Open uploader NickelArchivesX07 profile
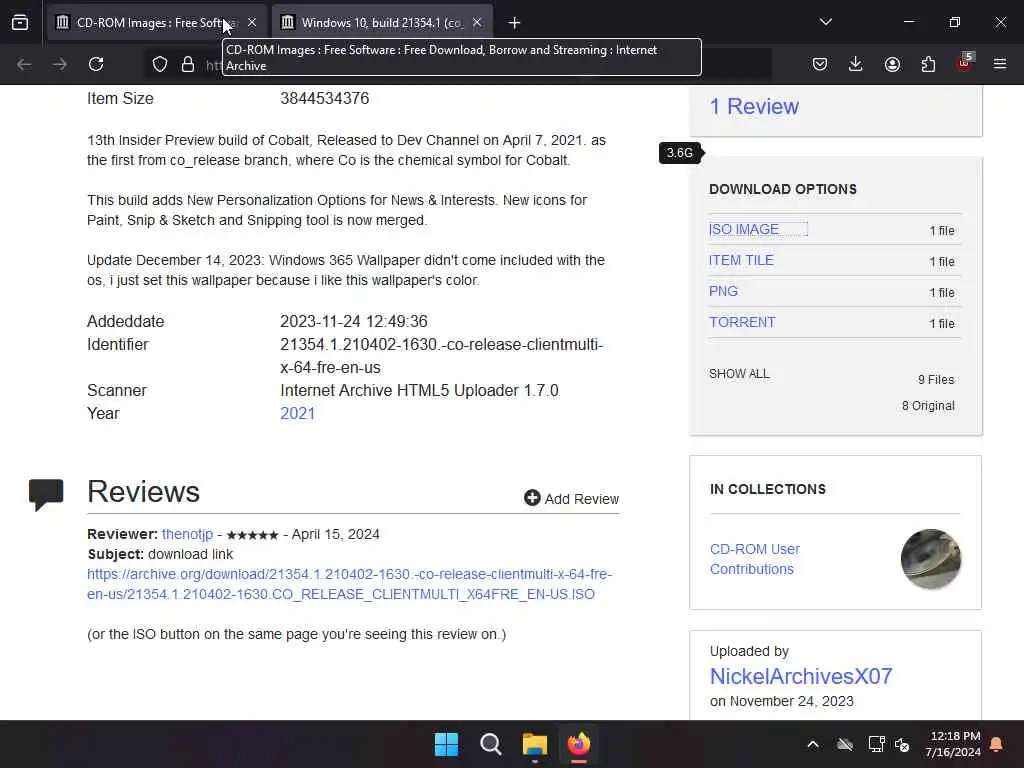 801,676
